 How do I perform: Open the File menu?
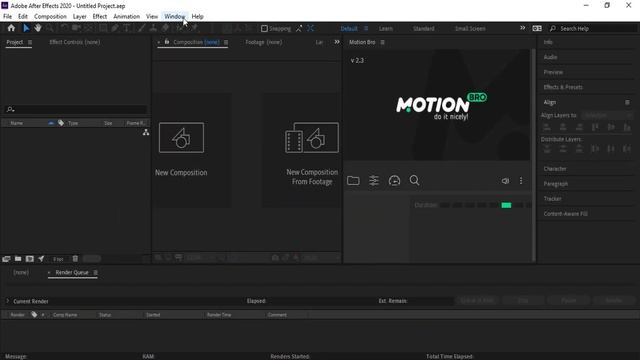pos(7,16)
